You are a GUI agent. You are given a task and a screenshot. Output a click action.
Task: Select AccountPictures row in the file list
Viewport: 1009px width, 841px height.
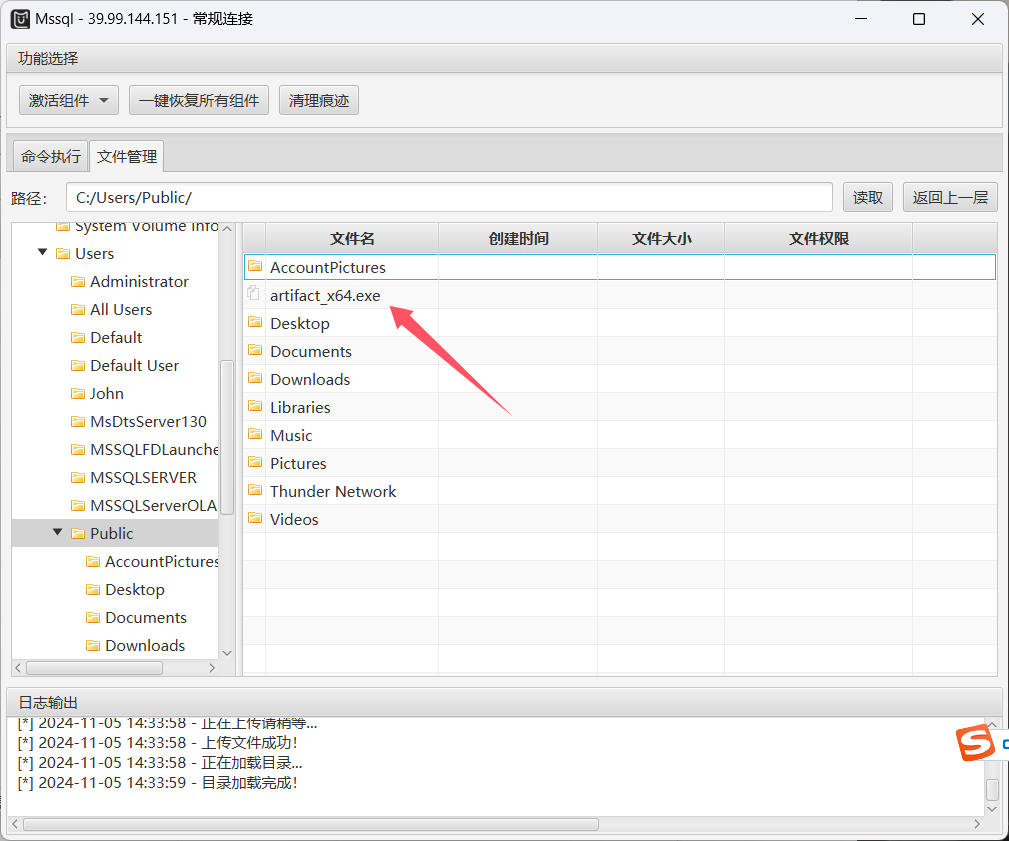coord(620,267)
